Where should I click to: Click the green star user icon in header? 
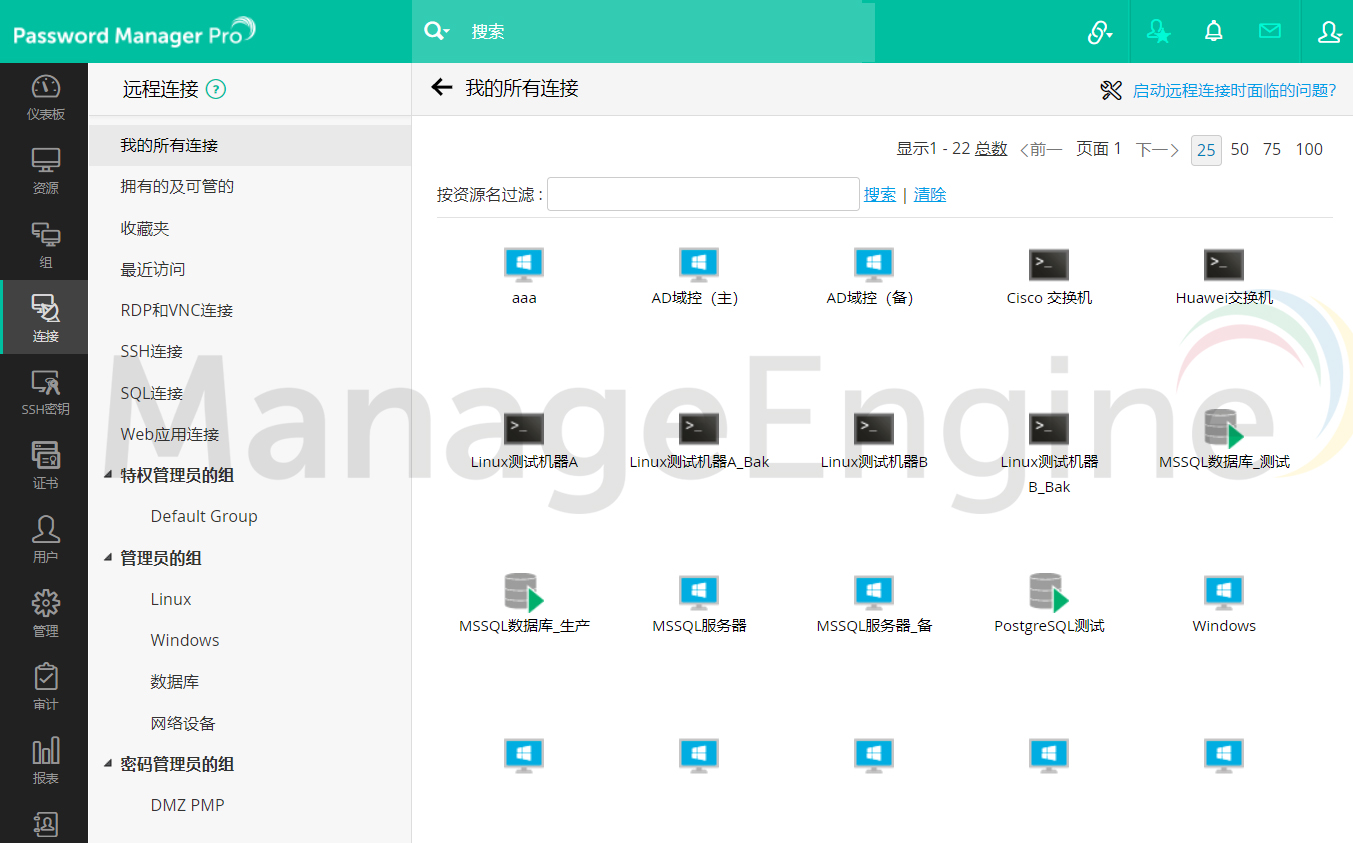pyautogui.click(x=1159, y=32)
